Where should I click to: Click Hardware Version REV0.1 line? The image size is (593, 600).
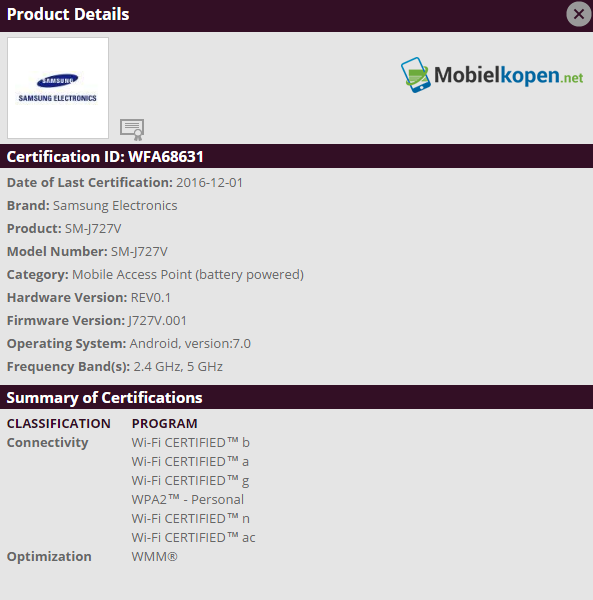[x=89, y=297]
